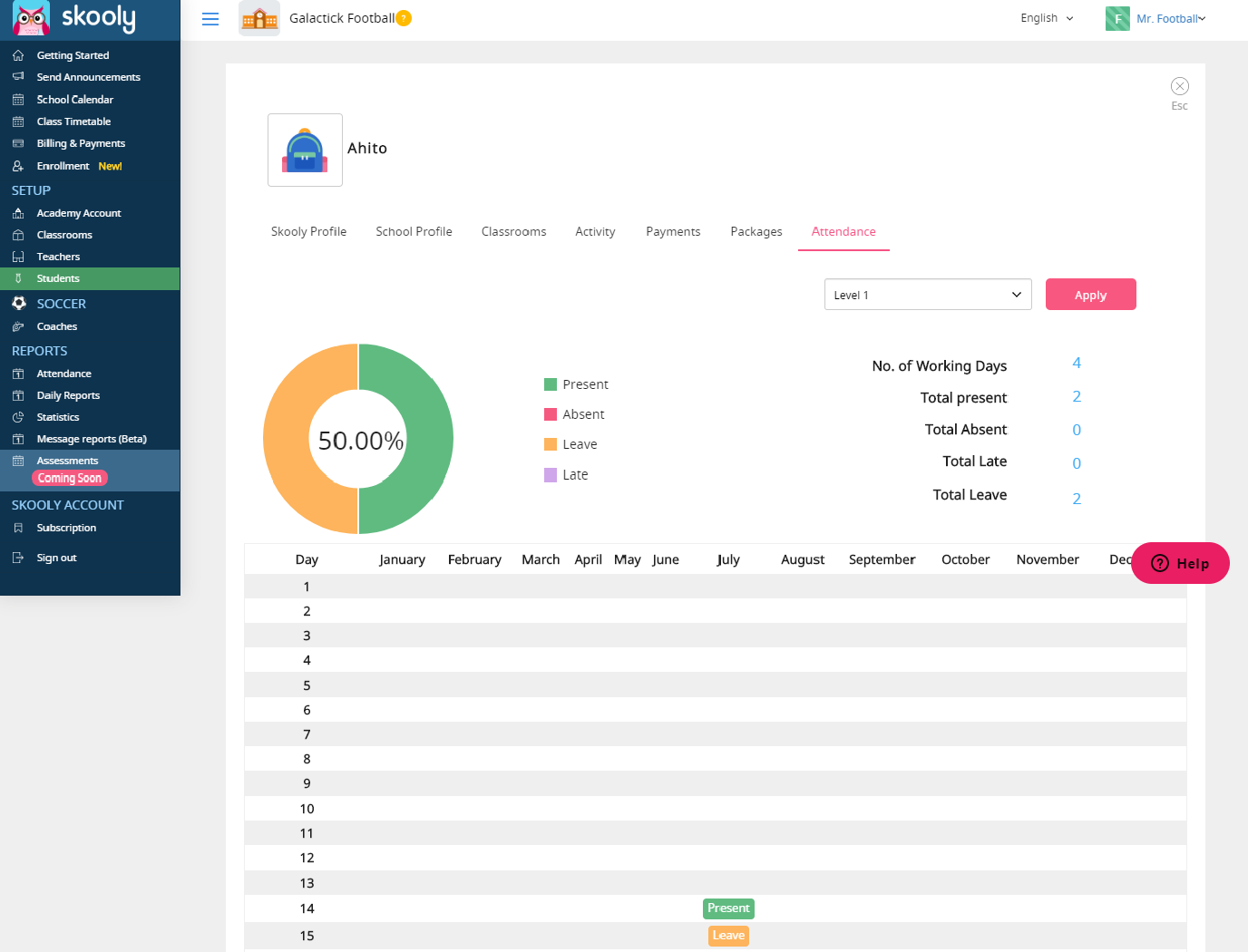The height and width of the screenshot is (952, 1248).
Task: Click the Ahito backpack avatar
Action: click(x=305, y=150)
